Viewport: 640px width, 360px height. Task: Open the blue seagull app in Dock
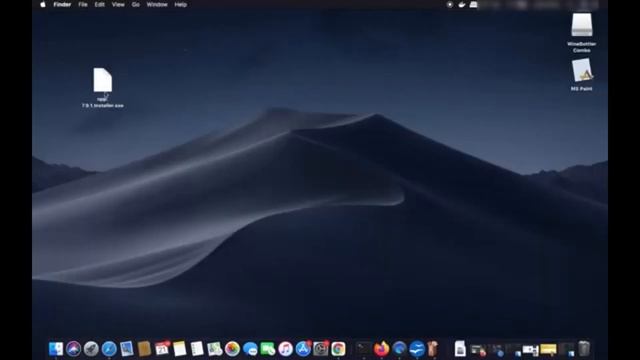click(x=417, y=349)
